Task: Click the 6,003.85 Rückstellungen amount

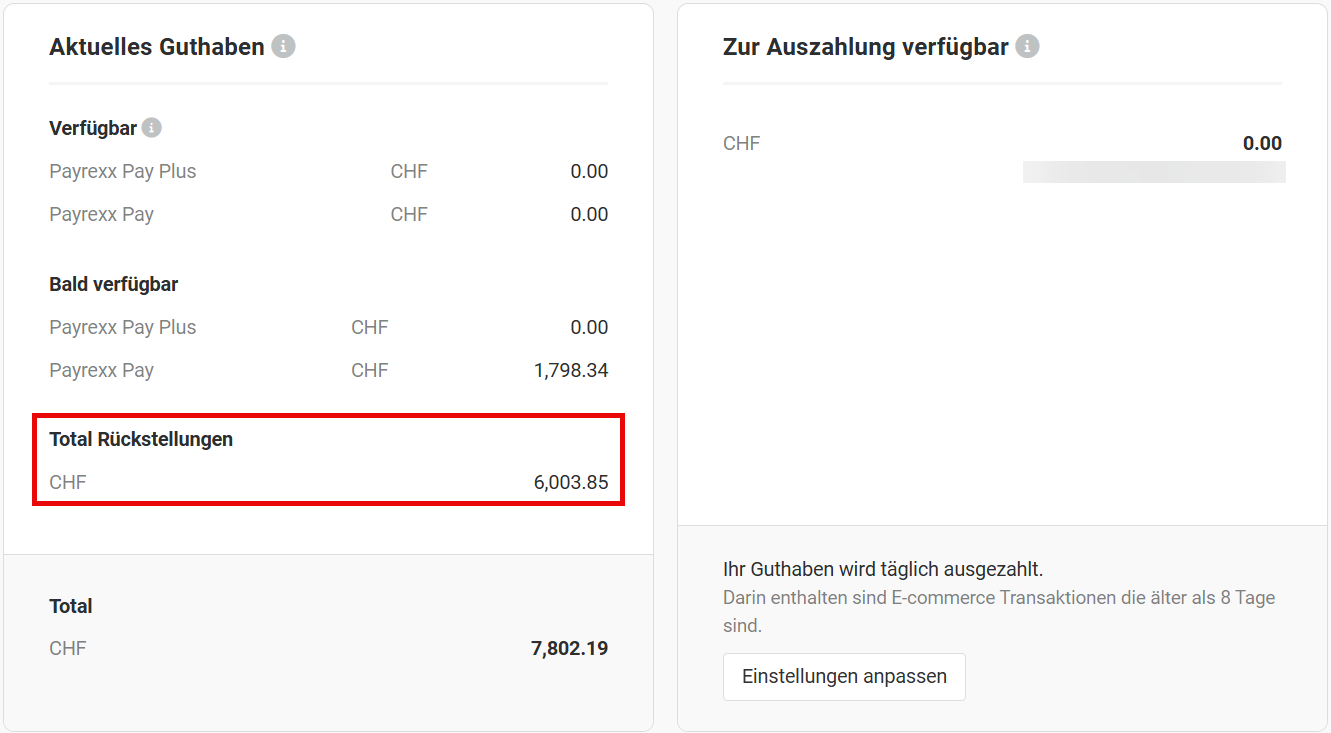Action: coord(571,482)
